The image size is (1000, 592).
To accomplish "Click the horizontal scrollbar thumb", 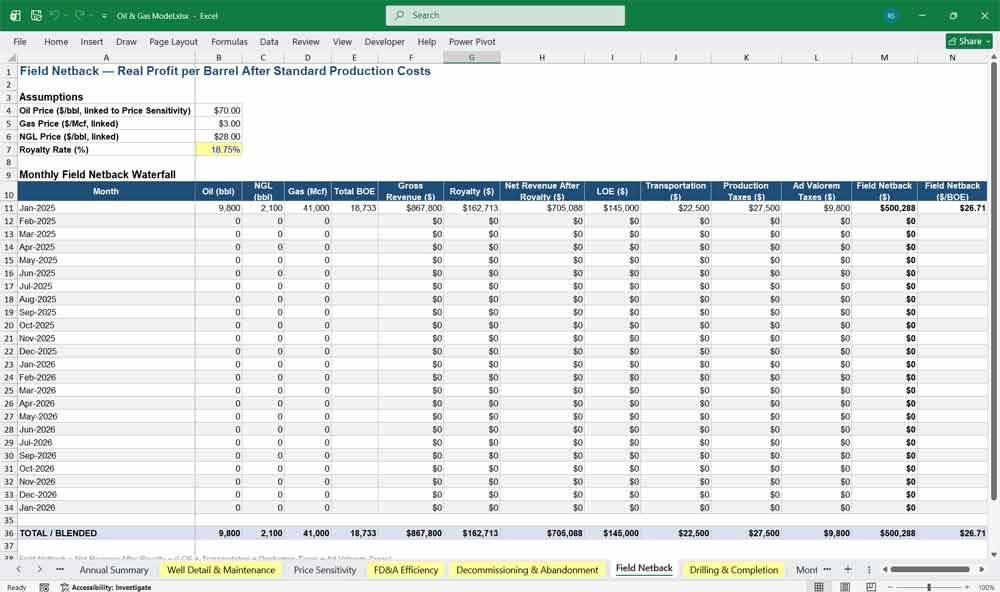I will pyautogui.click(x=930, y=569).
